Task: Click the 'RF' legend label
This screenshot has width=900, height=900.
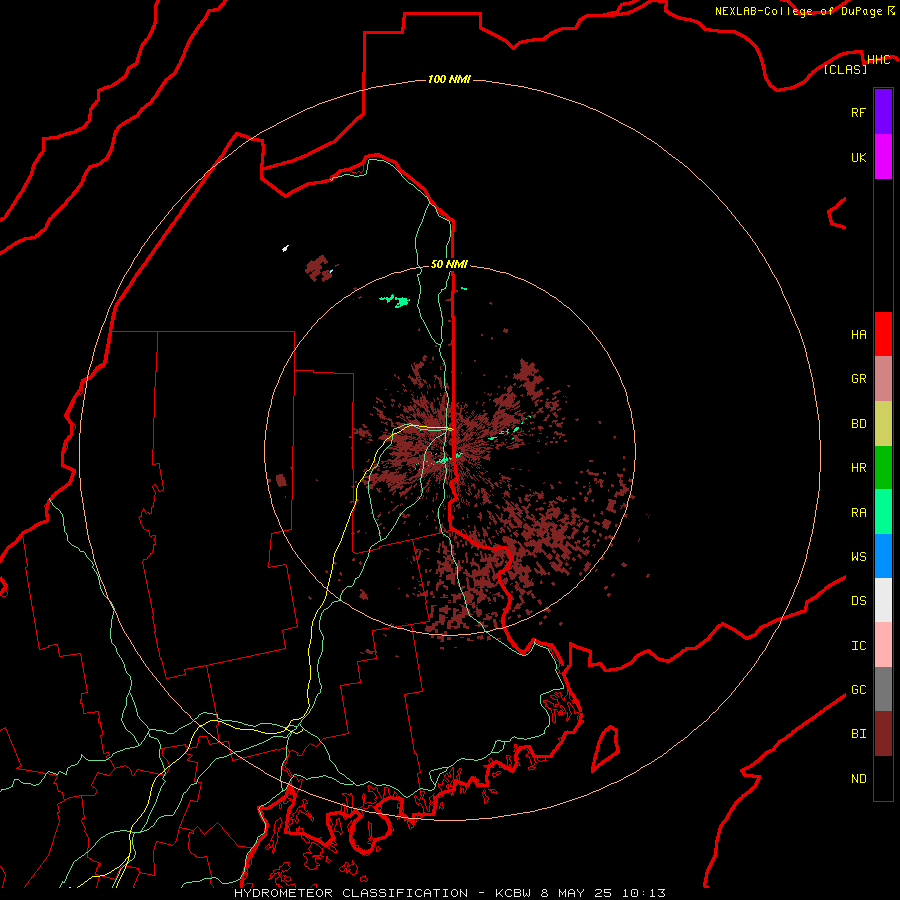Action: [x=858, y=112]
